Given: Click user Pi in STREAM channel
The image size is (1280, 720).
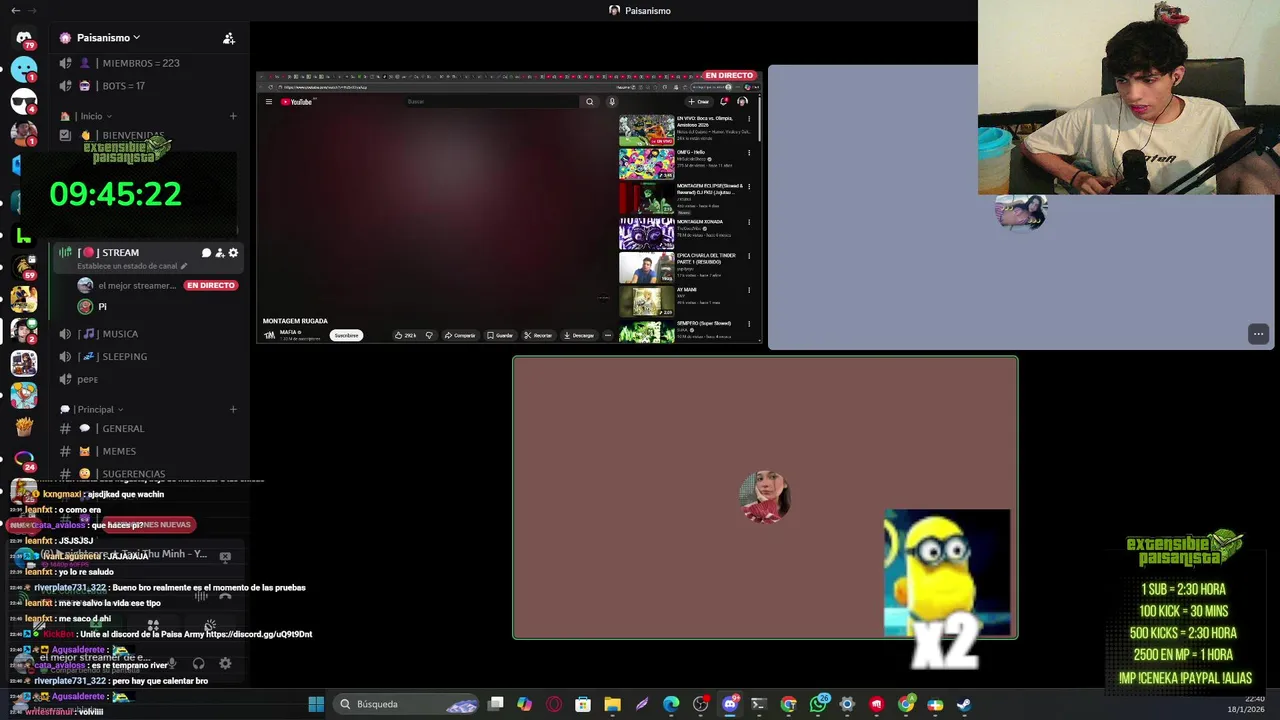Looking at the screenshot, I should tap(102, 307).
